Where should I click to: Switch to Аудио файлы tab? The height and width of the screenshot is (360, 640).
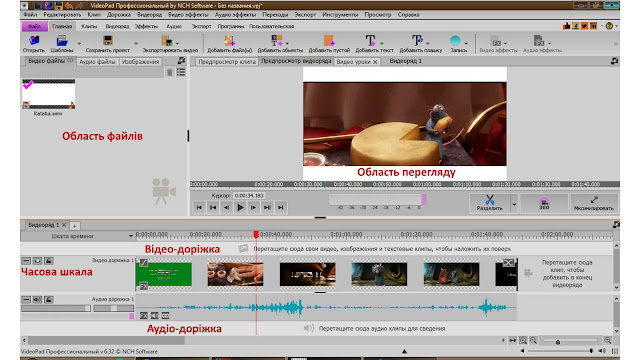pos(97,62)
